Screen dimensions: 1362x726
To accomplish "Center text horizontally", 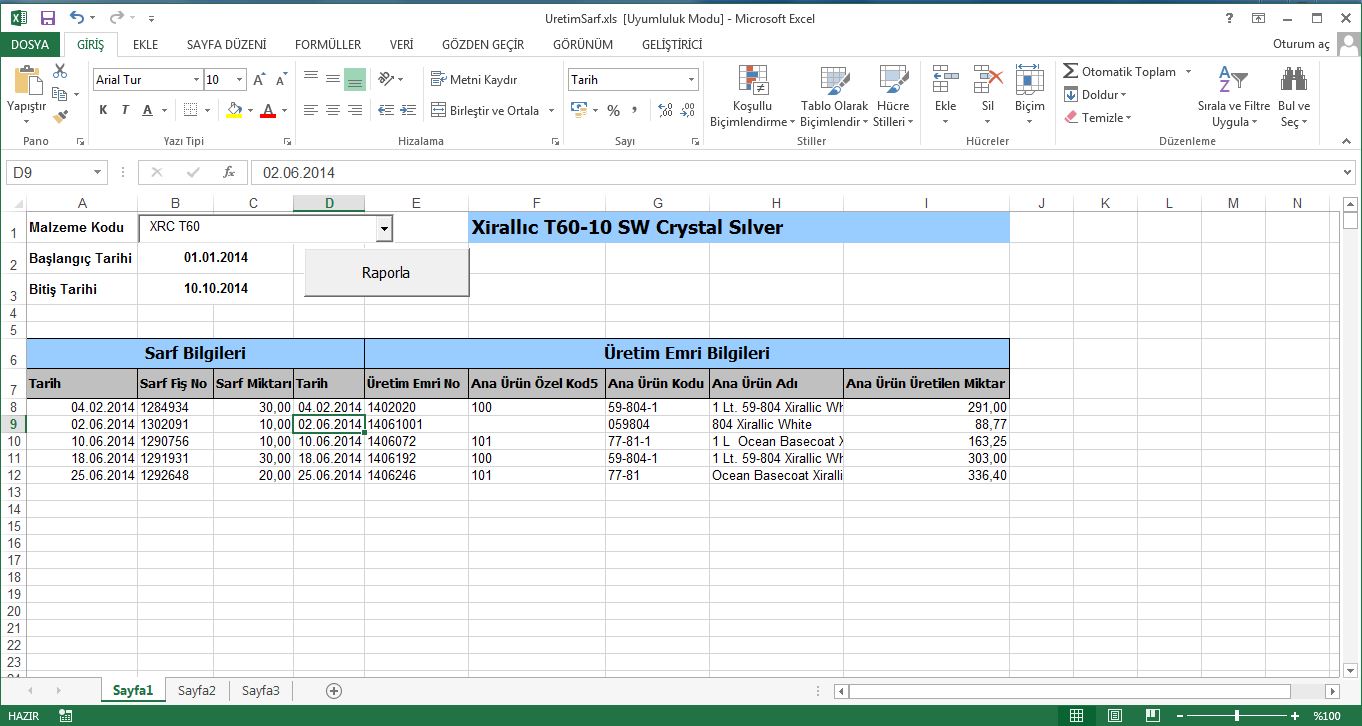I will pos(332,111).
